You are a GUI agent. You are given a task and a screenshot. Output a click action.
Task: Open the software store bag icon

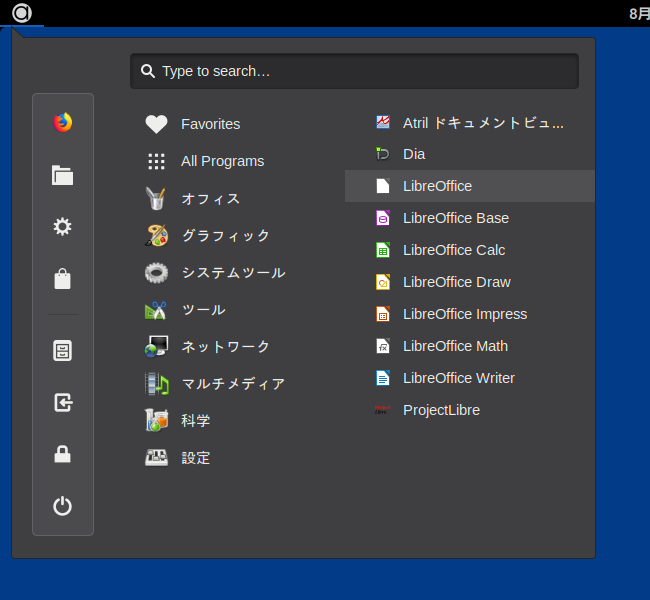(63, 279)
